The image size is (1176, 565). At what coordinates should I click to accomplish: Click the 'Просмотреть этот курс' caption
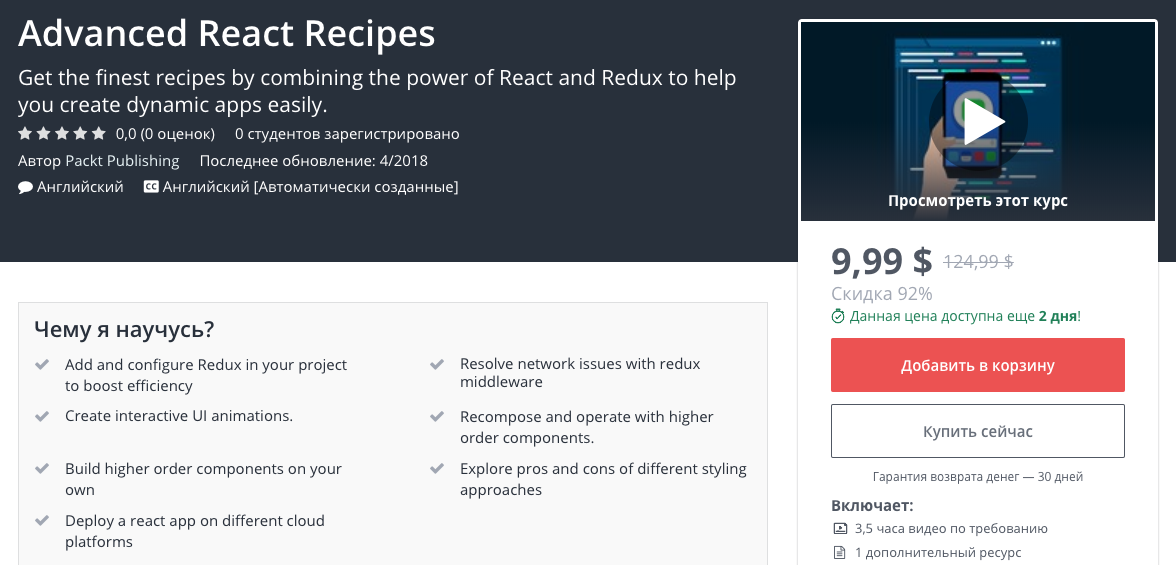tap(977, 200)
